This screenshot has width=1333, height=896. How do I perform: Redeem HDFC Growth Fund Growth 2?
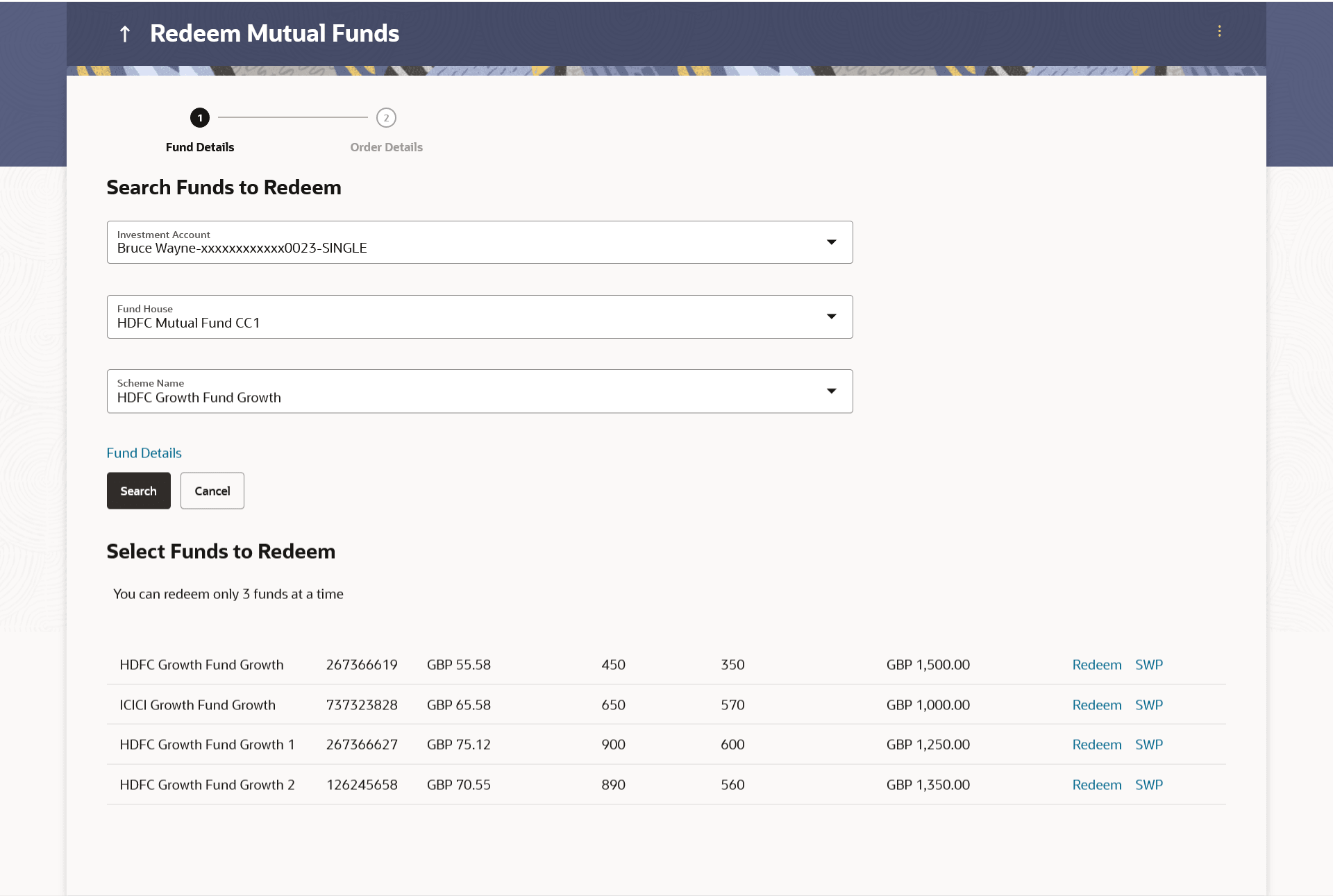1096,785
